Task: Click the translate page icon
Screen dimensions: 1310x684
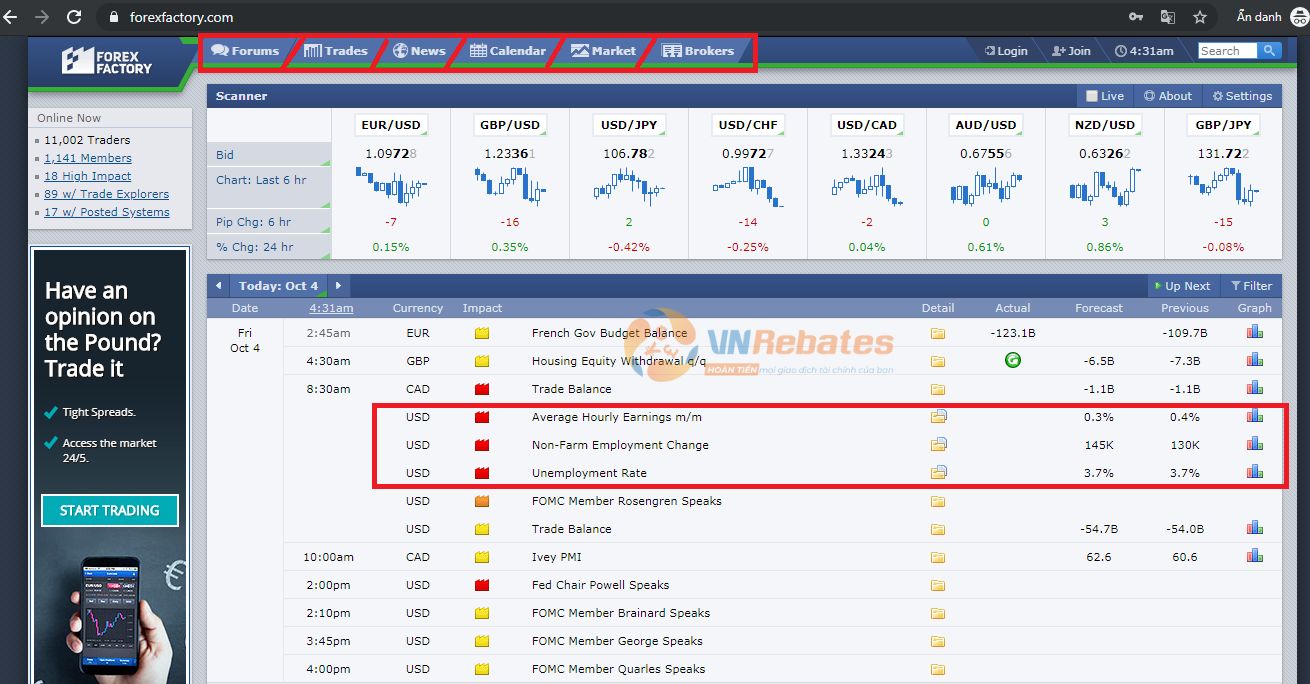Action: tap(1167, 17)
